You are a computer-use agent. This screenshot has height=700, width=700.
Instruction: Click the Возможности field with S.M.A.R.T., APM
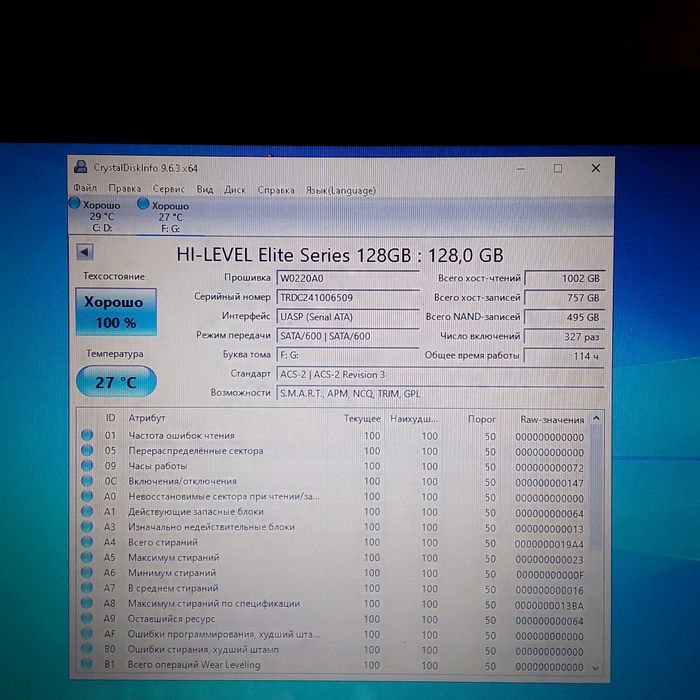(440, 394)
